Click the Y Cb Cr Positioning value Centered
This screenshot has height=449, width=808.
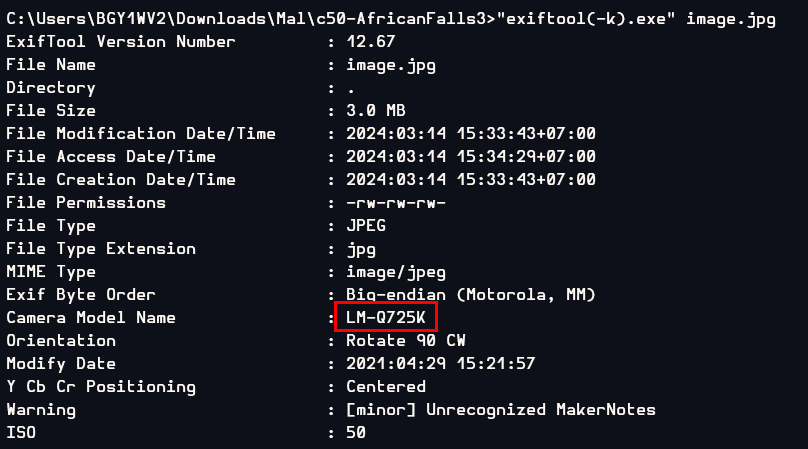click(386, 387)
